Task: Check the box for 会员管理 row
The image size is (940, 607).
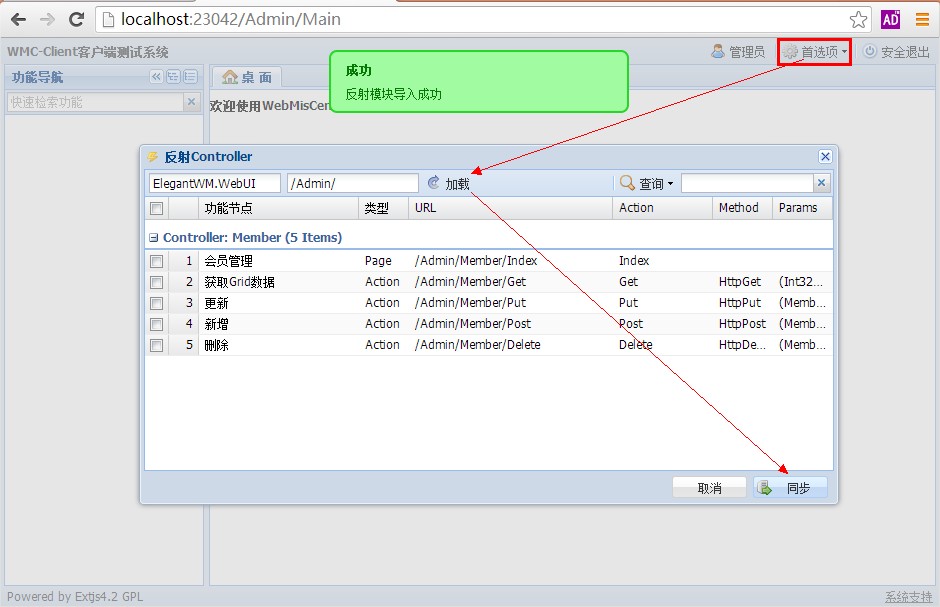Action: click(x=156, y=261)
